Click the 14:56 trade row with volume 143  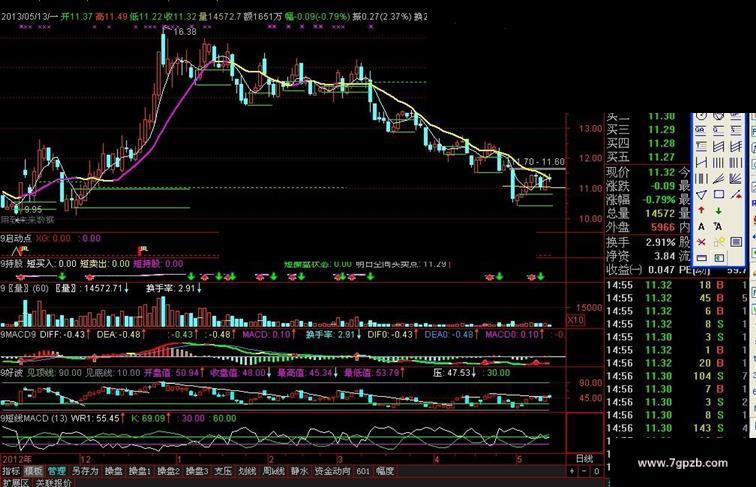677,428
